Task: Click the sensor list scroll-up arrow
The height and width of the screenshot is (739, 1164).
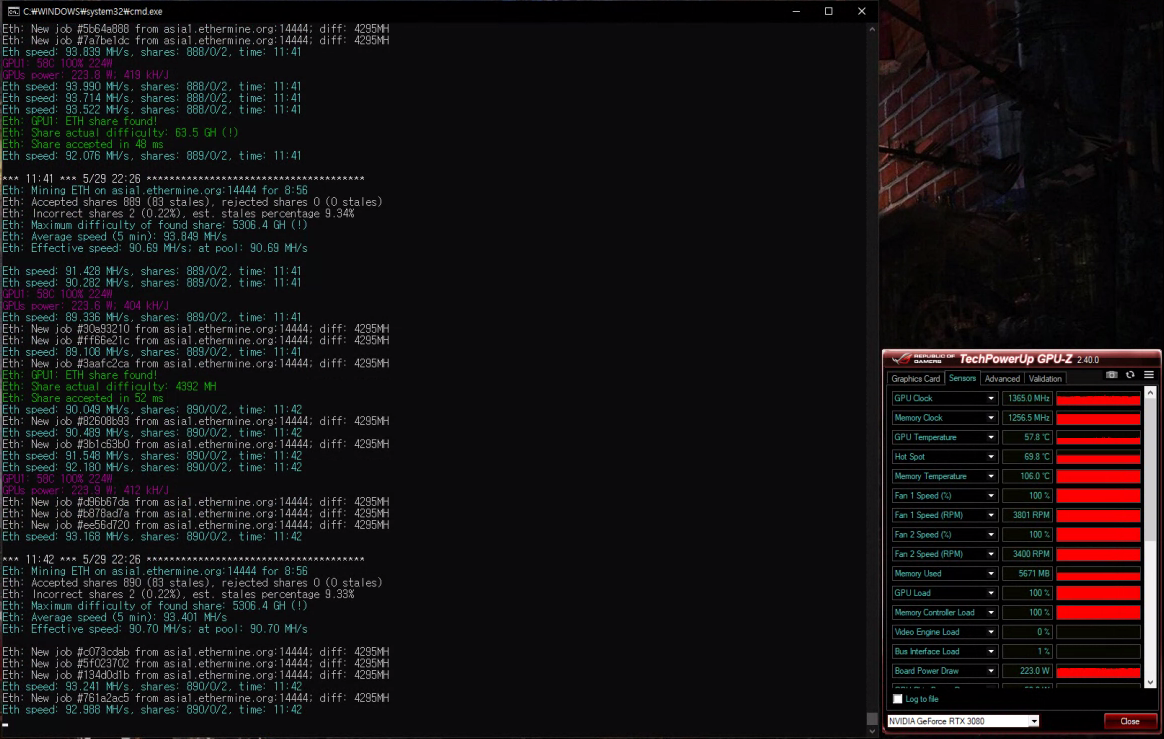Action: click(x=1149, y=393)
